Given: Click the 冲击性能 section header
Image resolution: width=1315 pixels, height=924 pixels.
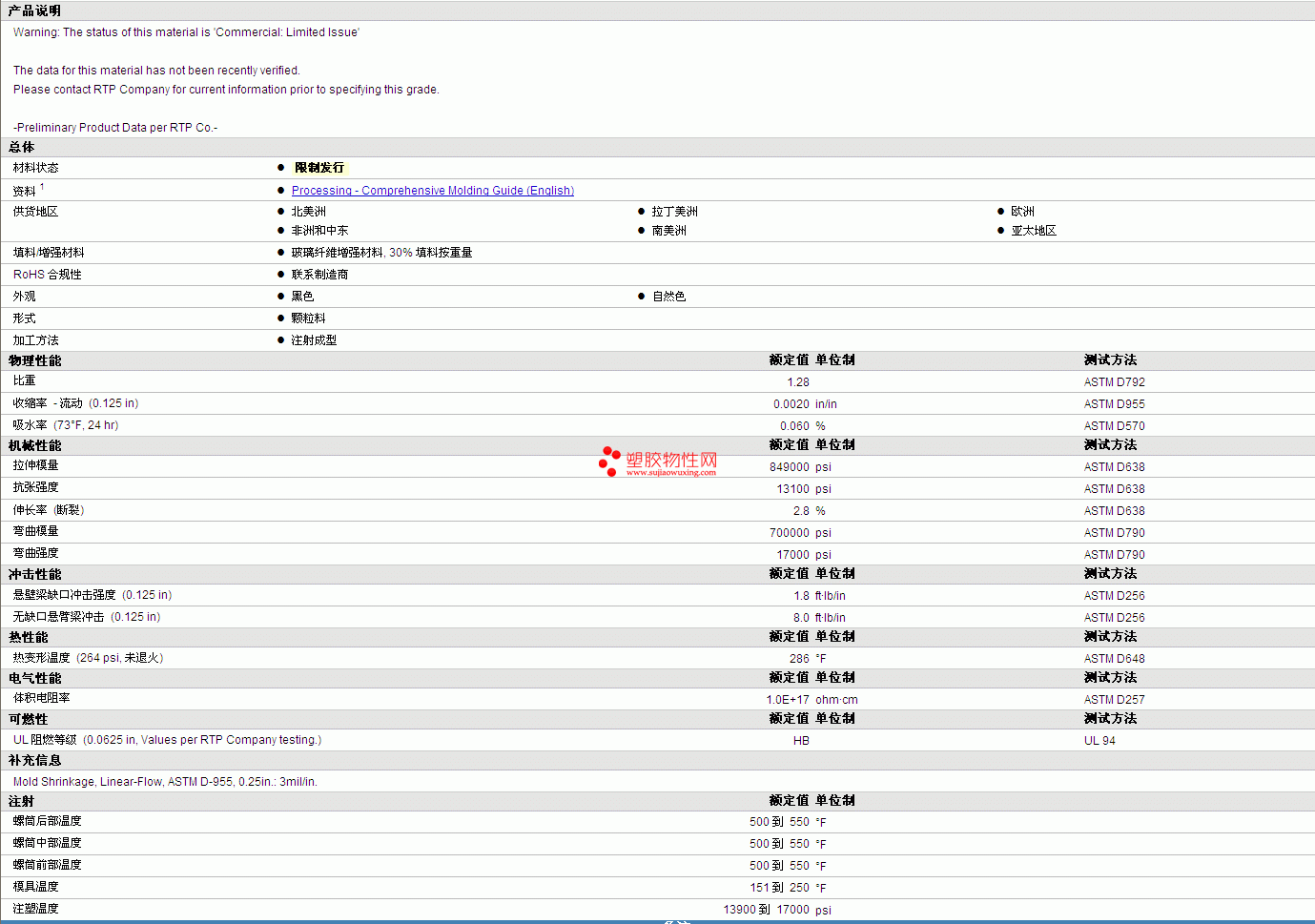Looking at the screenshot, I should pyautogui.click(x=35, y=574).
